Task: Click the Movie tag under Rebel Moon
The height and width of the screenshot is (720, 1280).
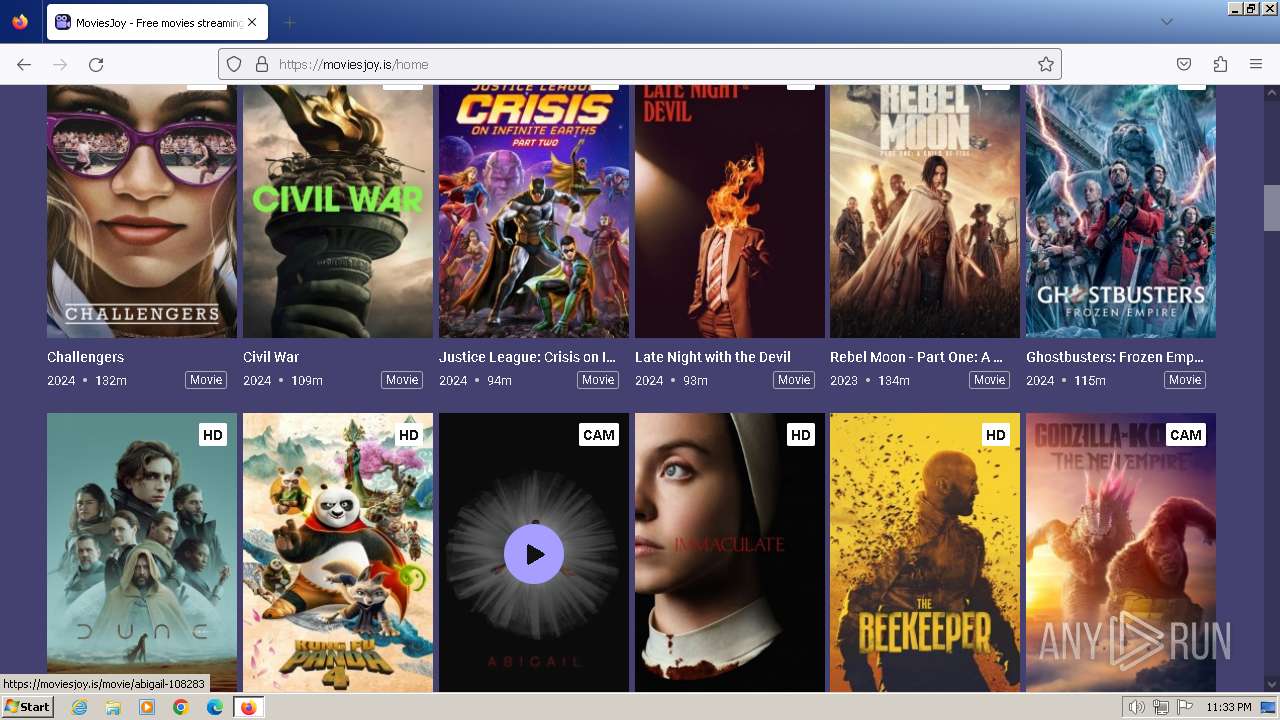Action: click(990, 380)
